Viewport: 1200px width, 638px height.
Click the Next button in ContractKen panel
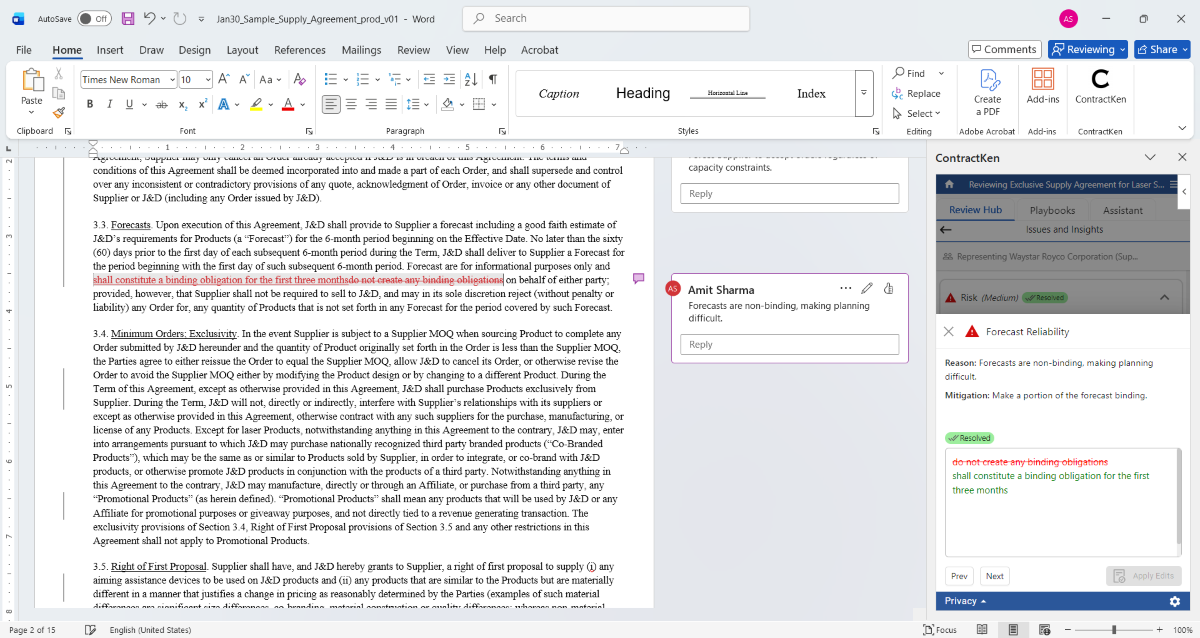coord(994,576)
